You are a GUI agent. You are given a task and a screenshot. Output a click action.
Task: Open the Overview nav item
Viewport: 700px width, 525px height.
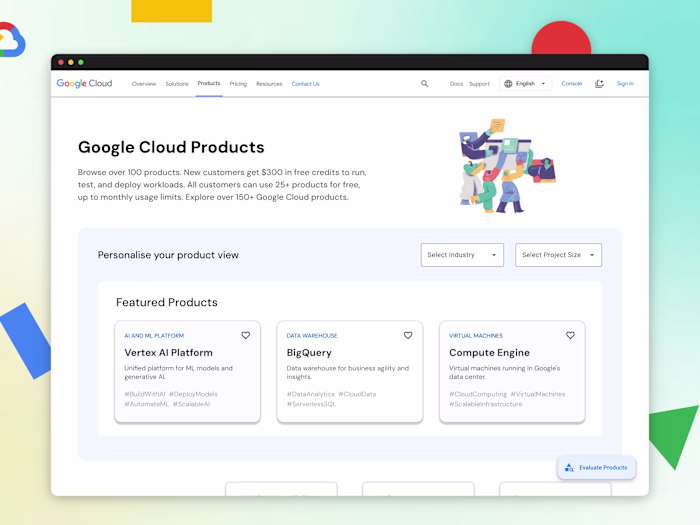pos(144,84)
